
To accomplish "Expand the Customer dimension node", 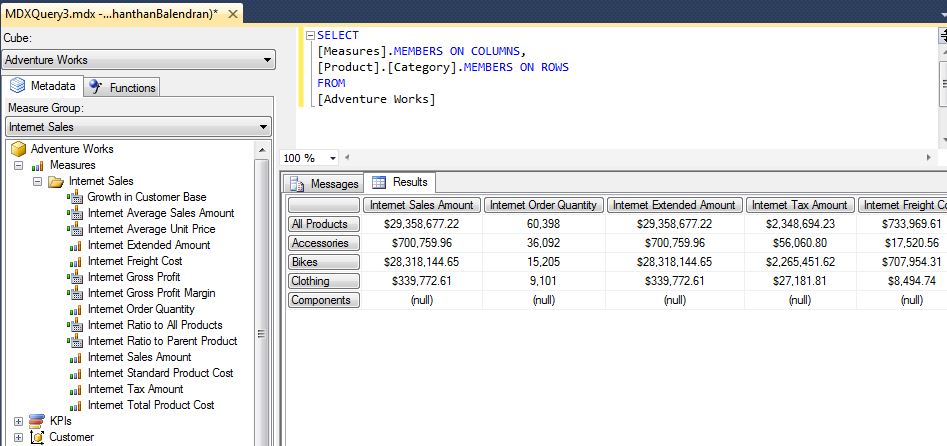I will click(18, 437).
